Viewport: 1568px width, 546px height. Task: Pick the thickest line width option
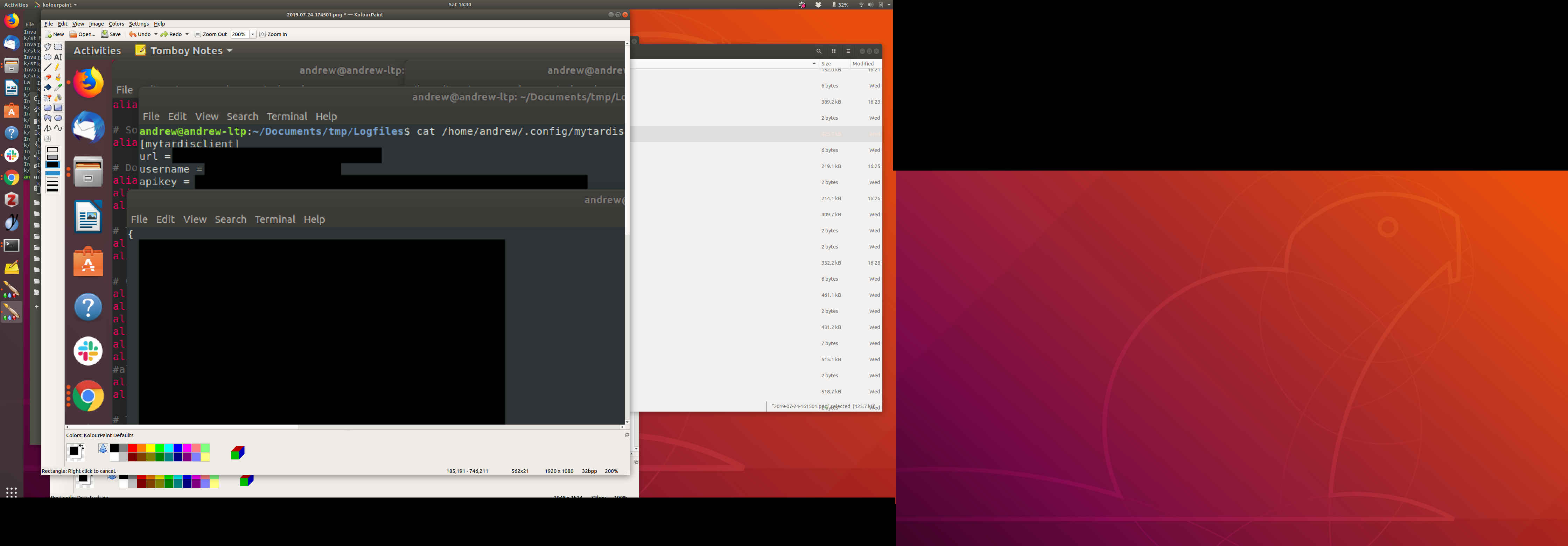click(x=53, y=189)
